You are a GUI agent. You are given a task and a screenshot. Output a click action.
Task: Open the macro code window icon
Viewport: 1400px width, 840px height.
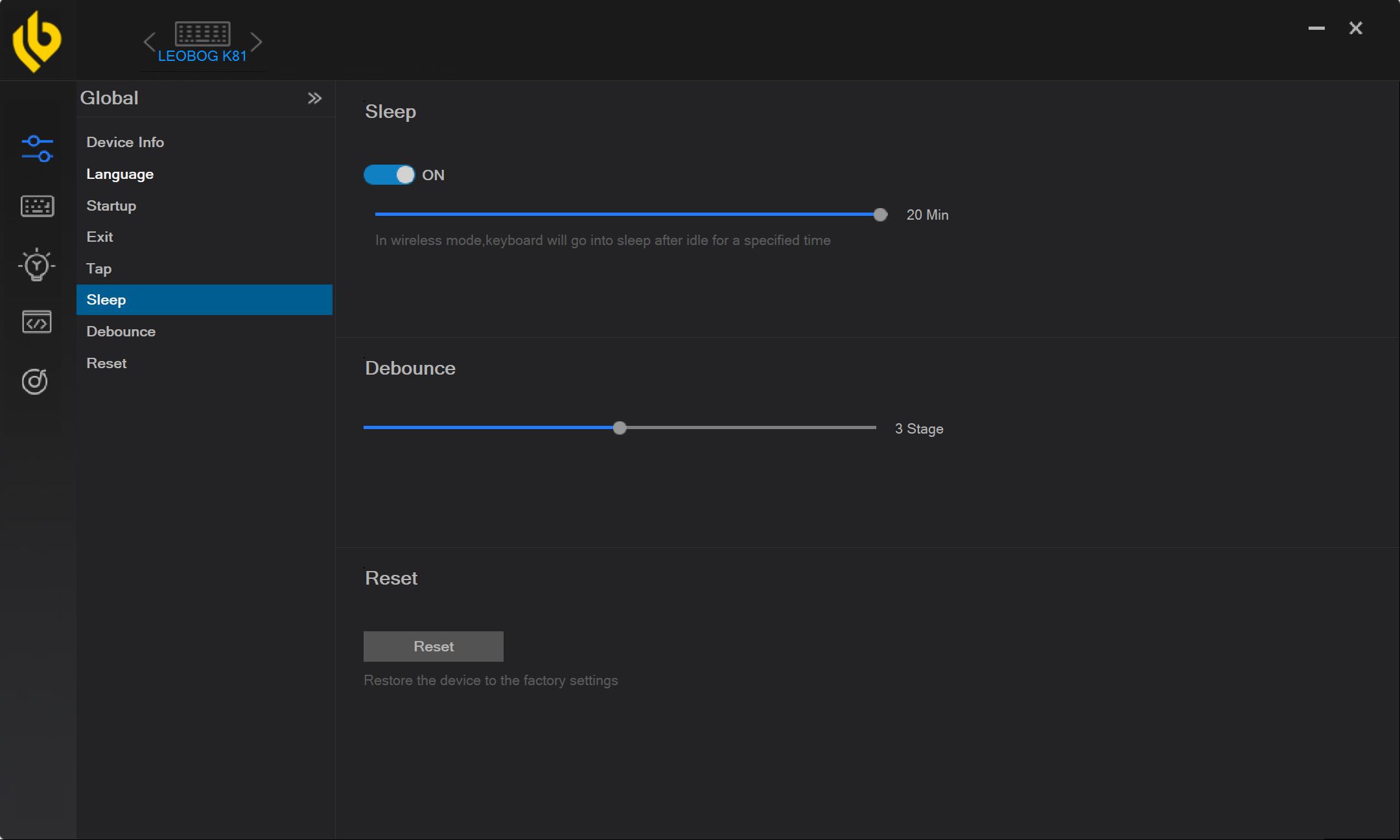tap(37, 322)
